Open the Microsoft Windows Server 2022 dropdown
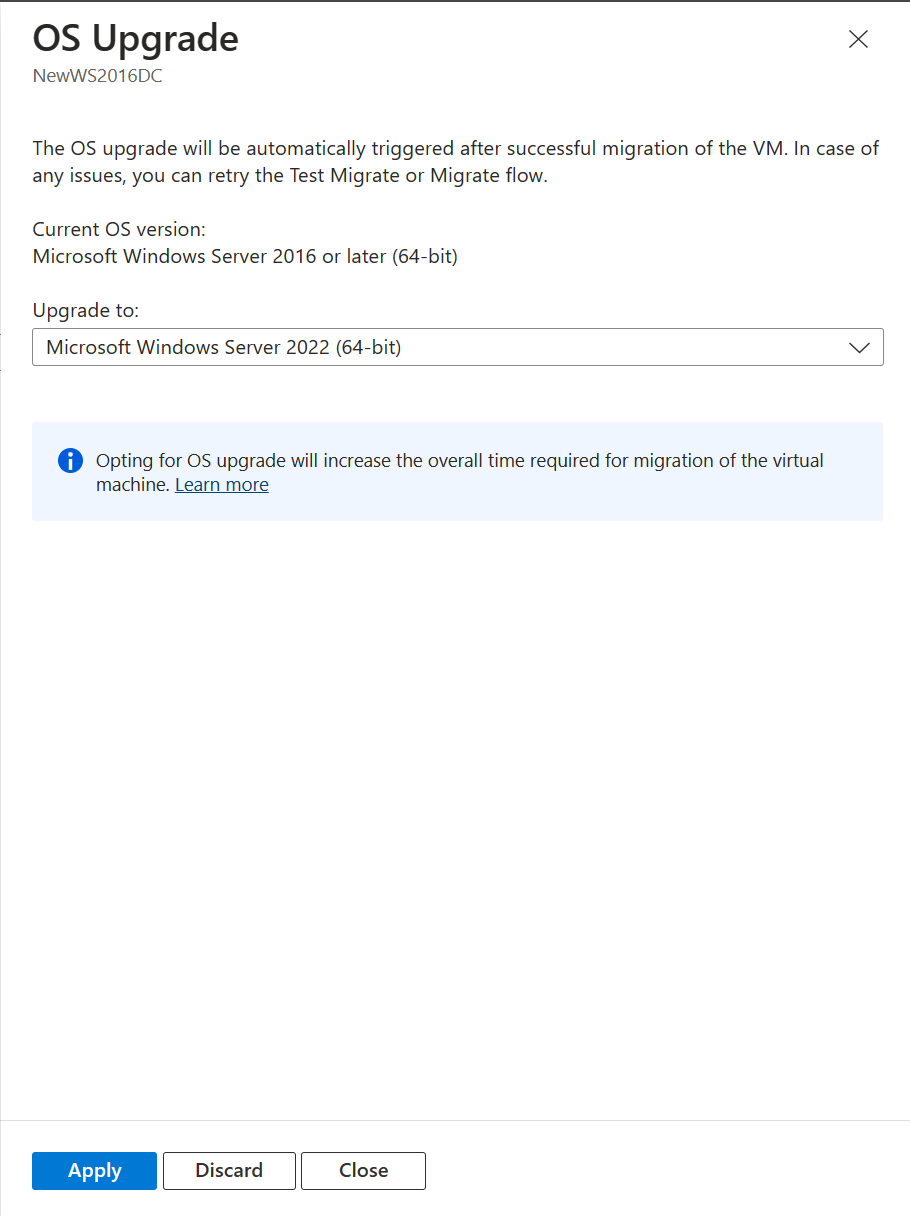 [458, 347]
